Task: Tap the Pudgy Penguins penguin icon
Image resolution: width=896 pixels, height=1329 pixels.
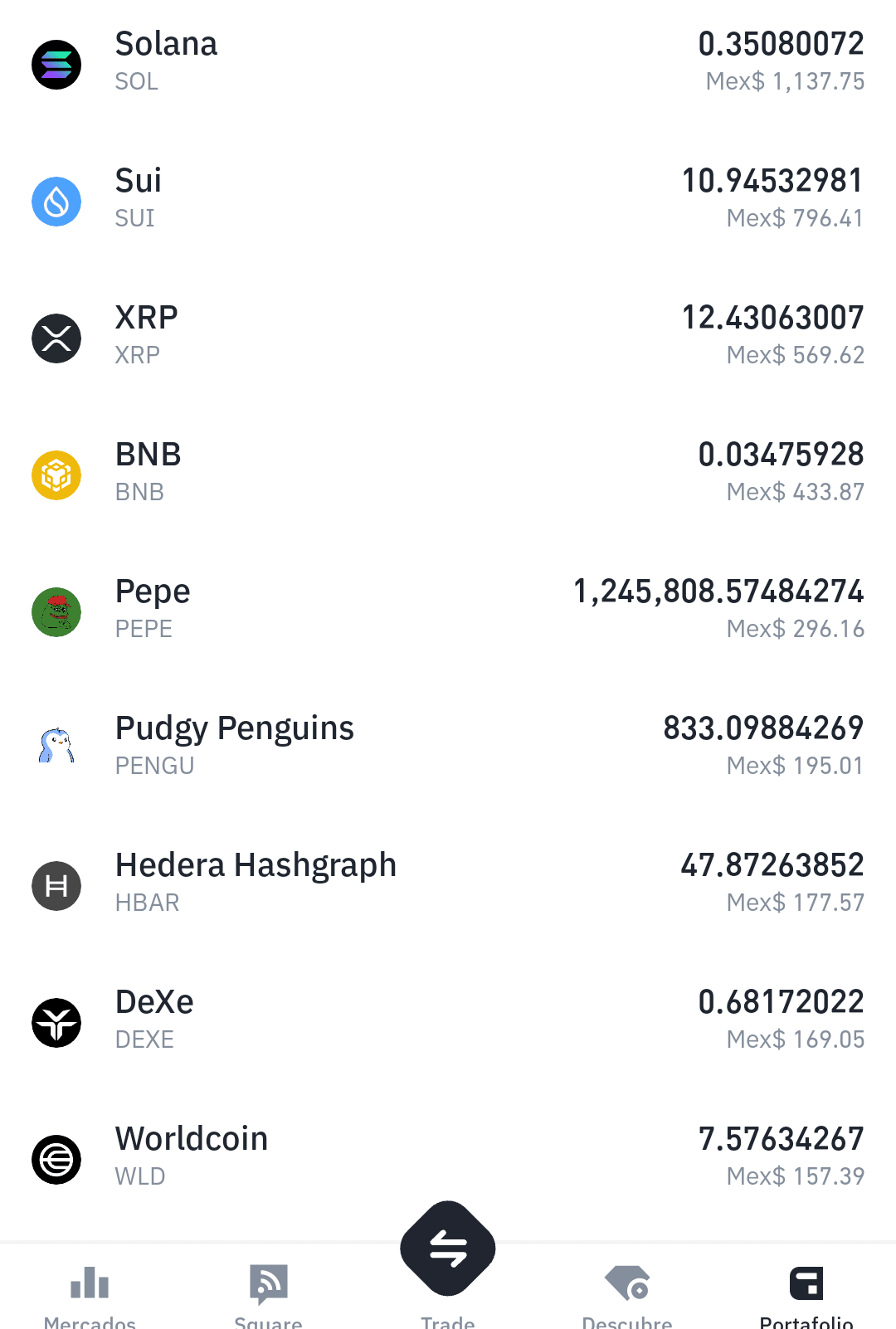Action: point(56,745)
